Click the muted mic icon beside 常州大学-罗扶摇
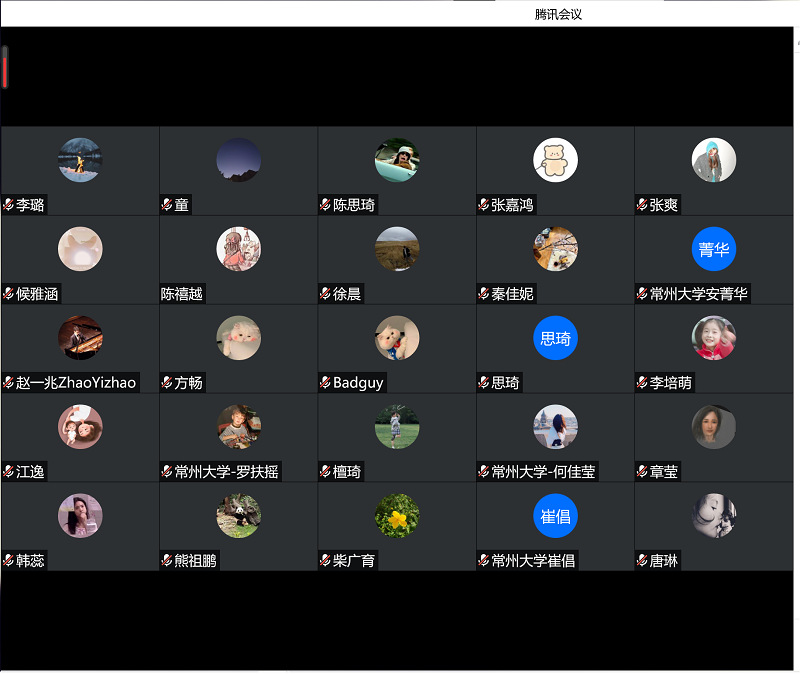The width and height of the screenshot is (800, 674). click(x=167, y=472)
